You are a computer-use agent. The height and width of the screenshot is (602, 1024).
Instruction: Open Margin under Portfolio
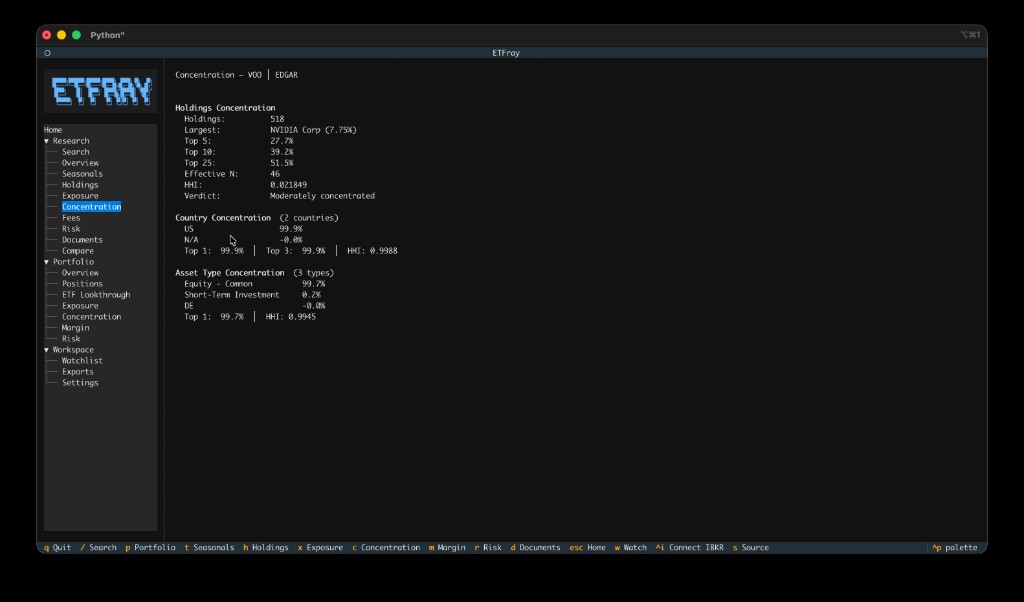[x=76, y=328]
